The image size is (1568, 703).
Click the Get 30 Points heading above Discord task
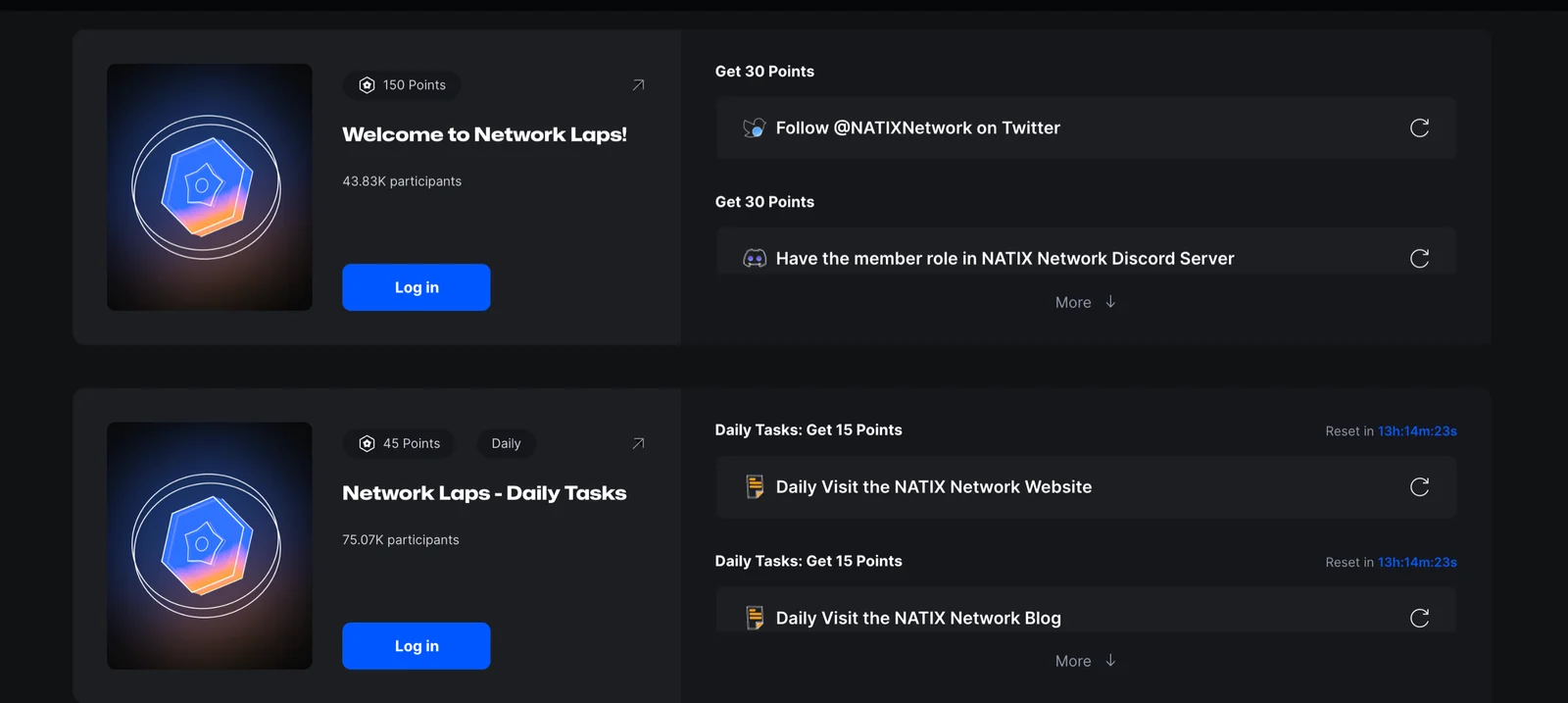coord(764,202)
